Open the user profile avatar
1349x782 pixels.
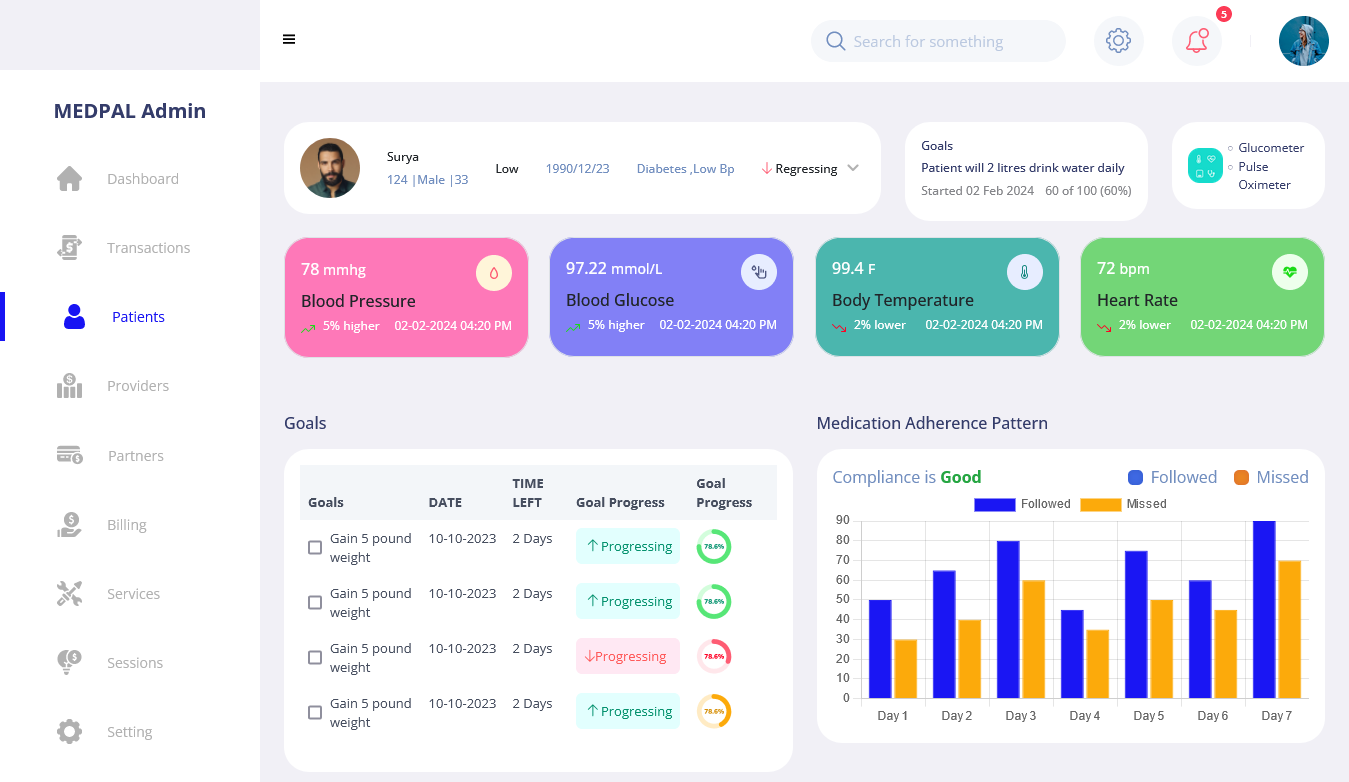(1304, 41)
